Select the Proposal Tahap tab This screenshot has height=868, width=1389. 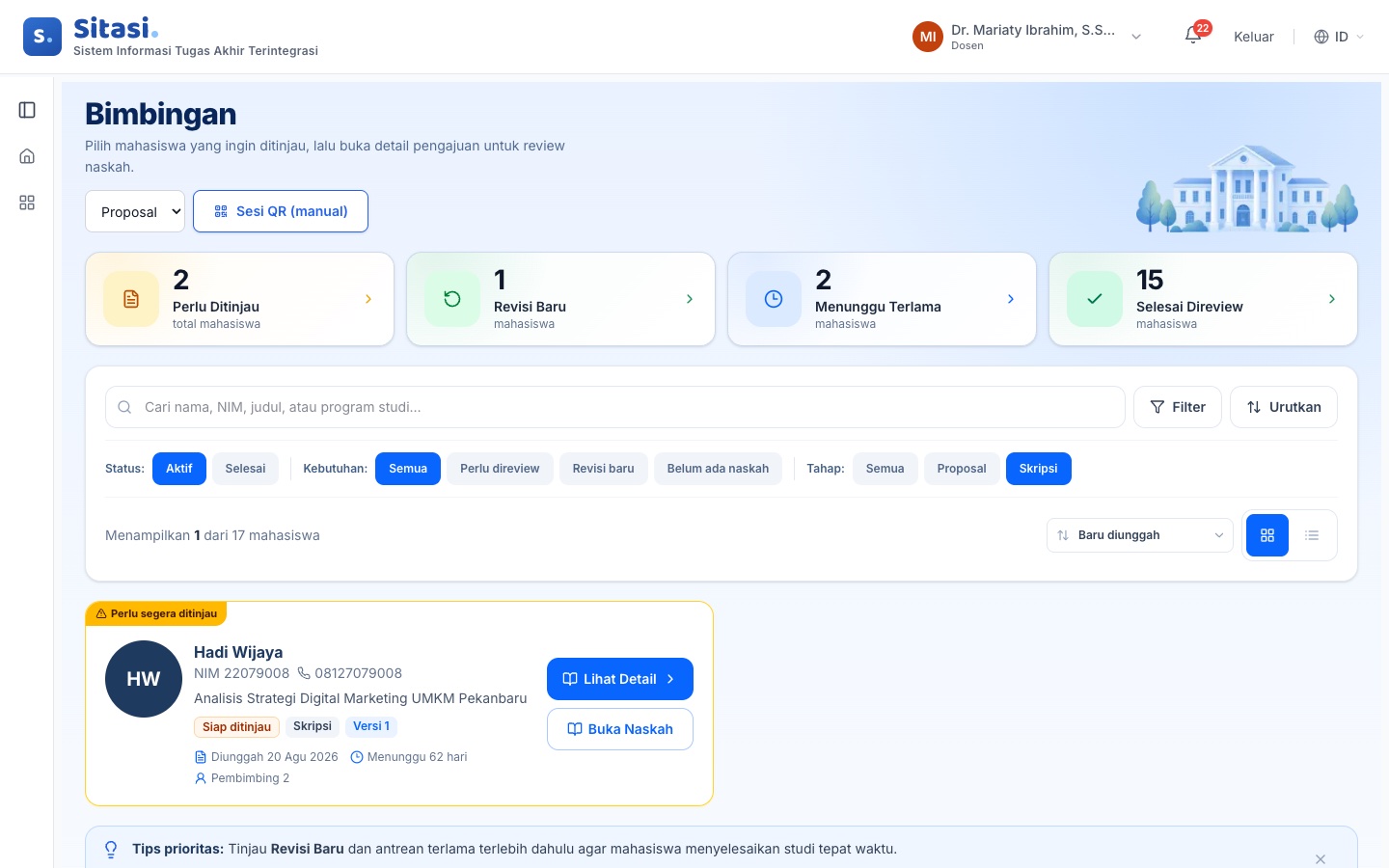click(x=962, y=469)
